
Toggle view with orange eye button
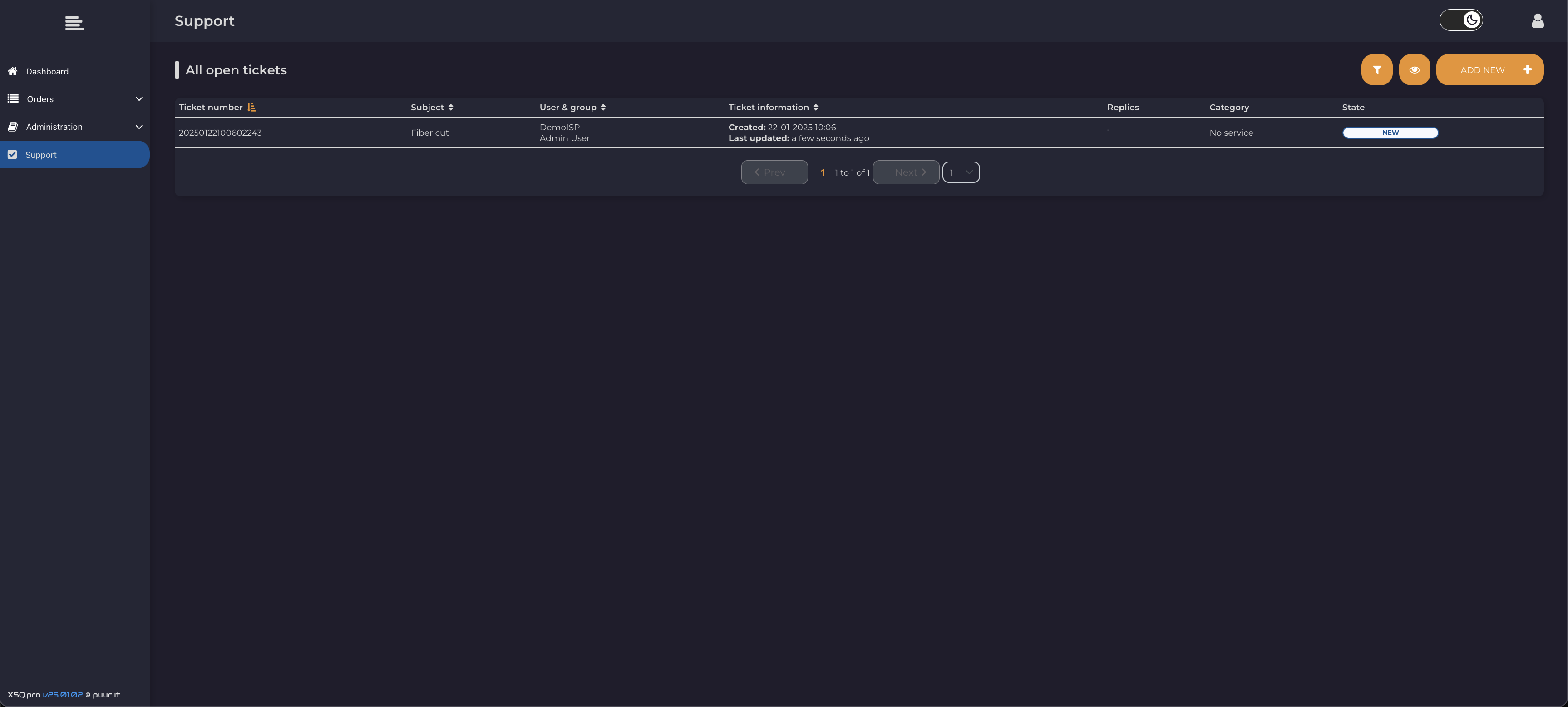coord(1414,70)
